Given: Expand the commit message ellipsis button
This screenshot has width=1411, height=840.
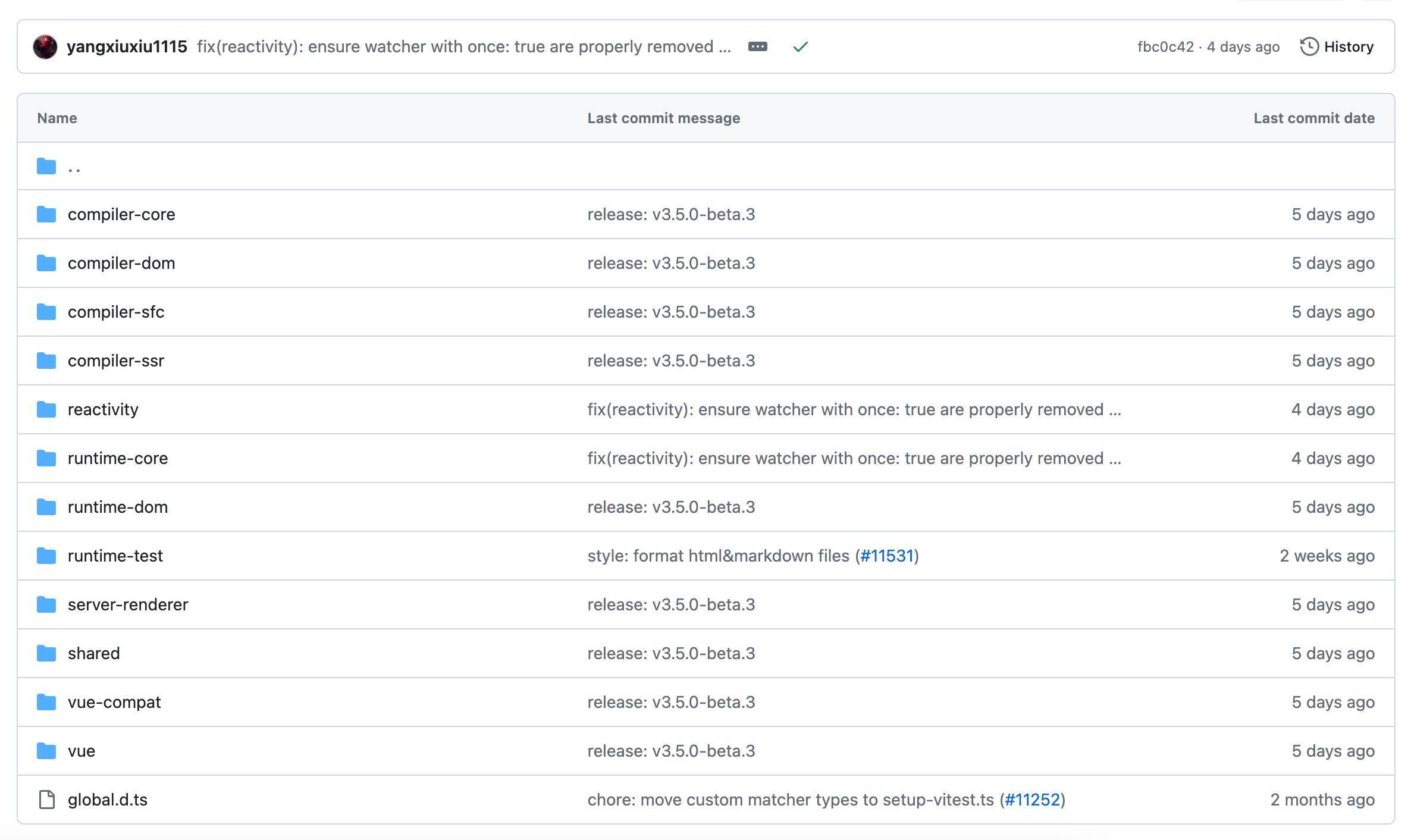Looking at the screenshot, I should tap(757, 47).
